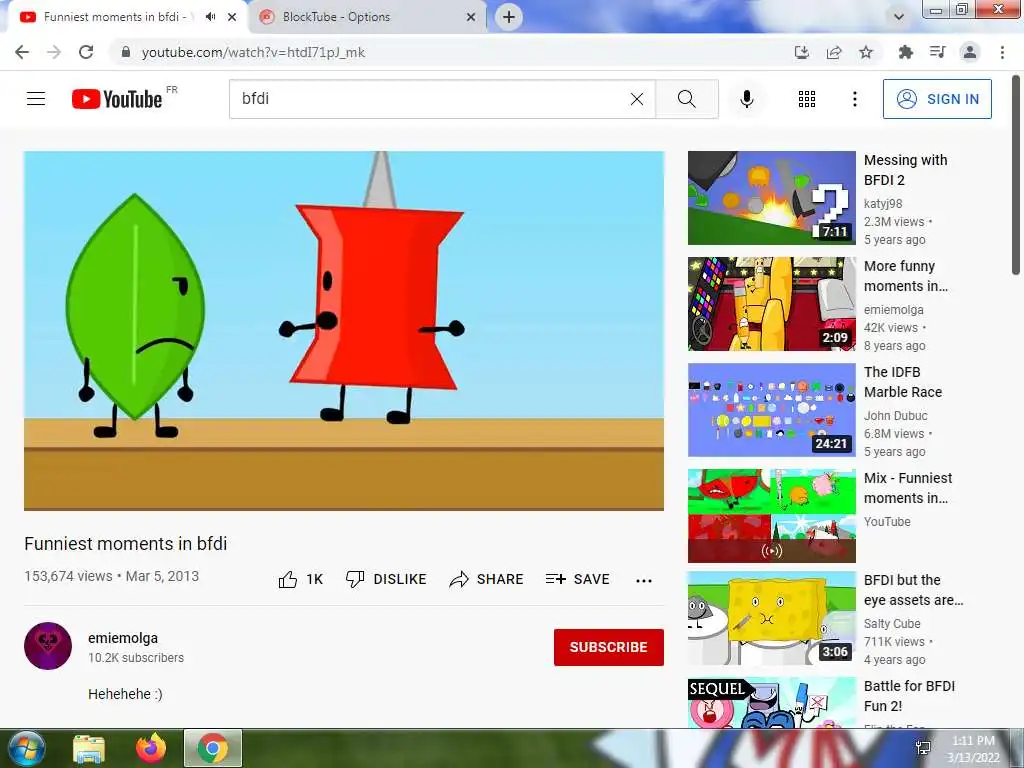Mute the tab via speaker icon
This screenshot has width=1024, height=768.
pos(210,17)
